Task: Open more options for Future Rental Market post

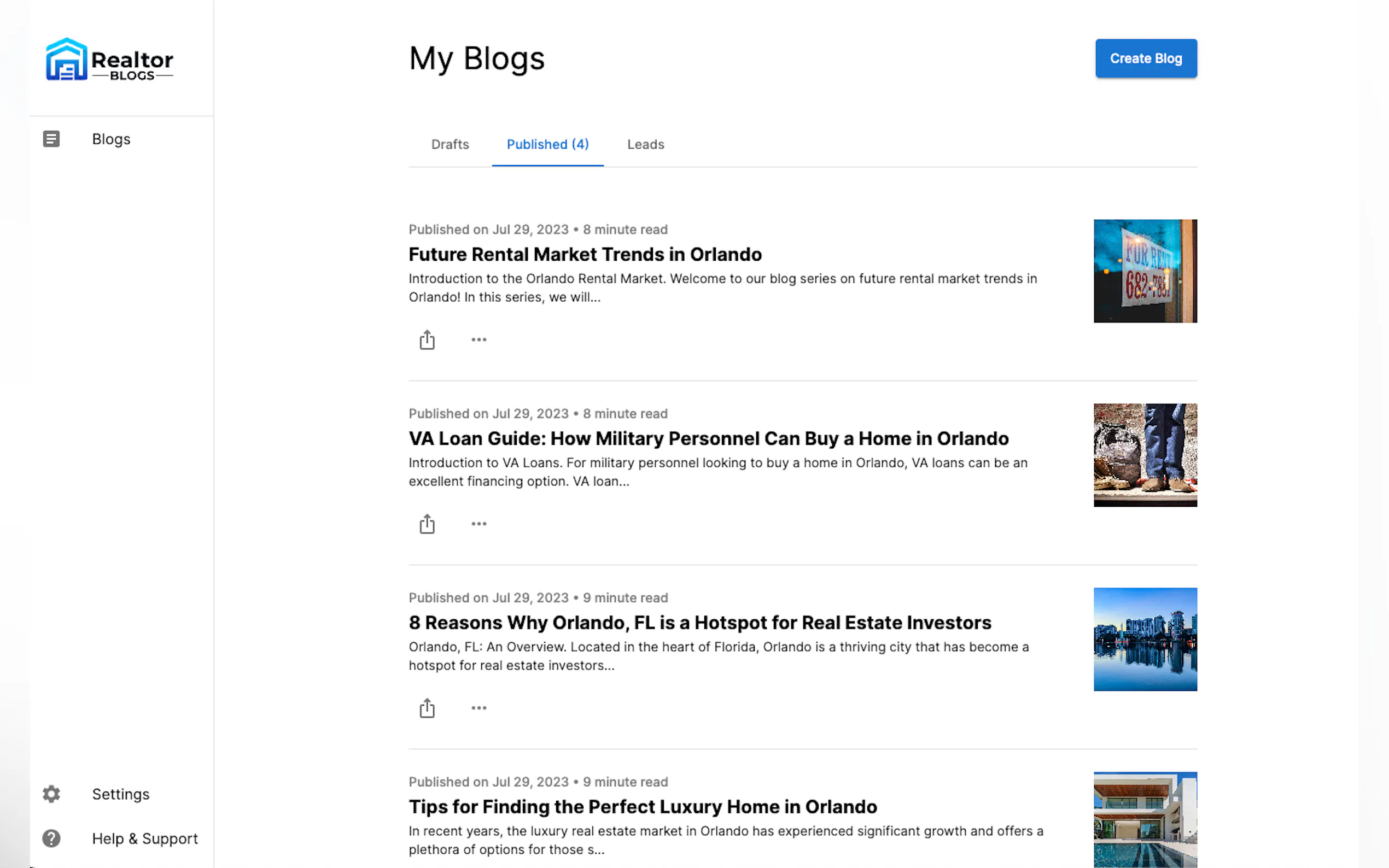Action: (478, 340)
